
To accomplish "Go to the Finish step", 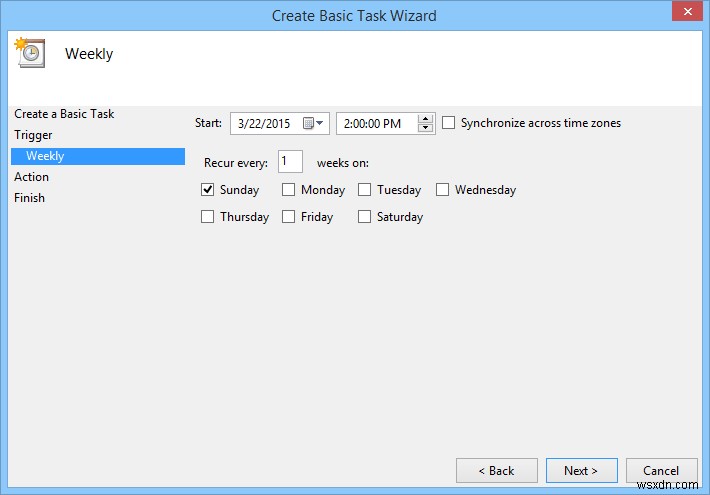I will coord(29,198).
